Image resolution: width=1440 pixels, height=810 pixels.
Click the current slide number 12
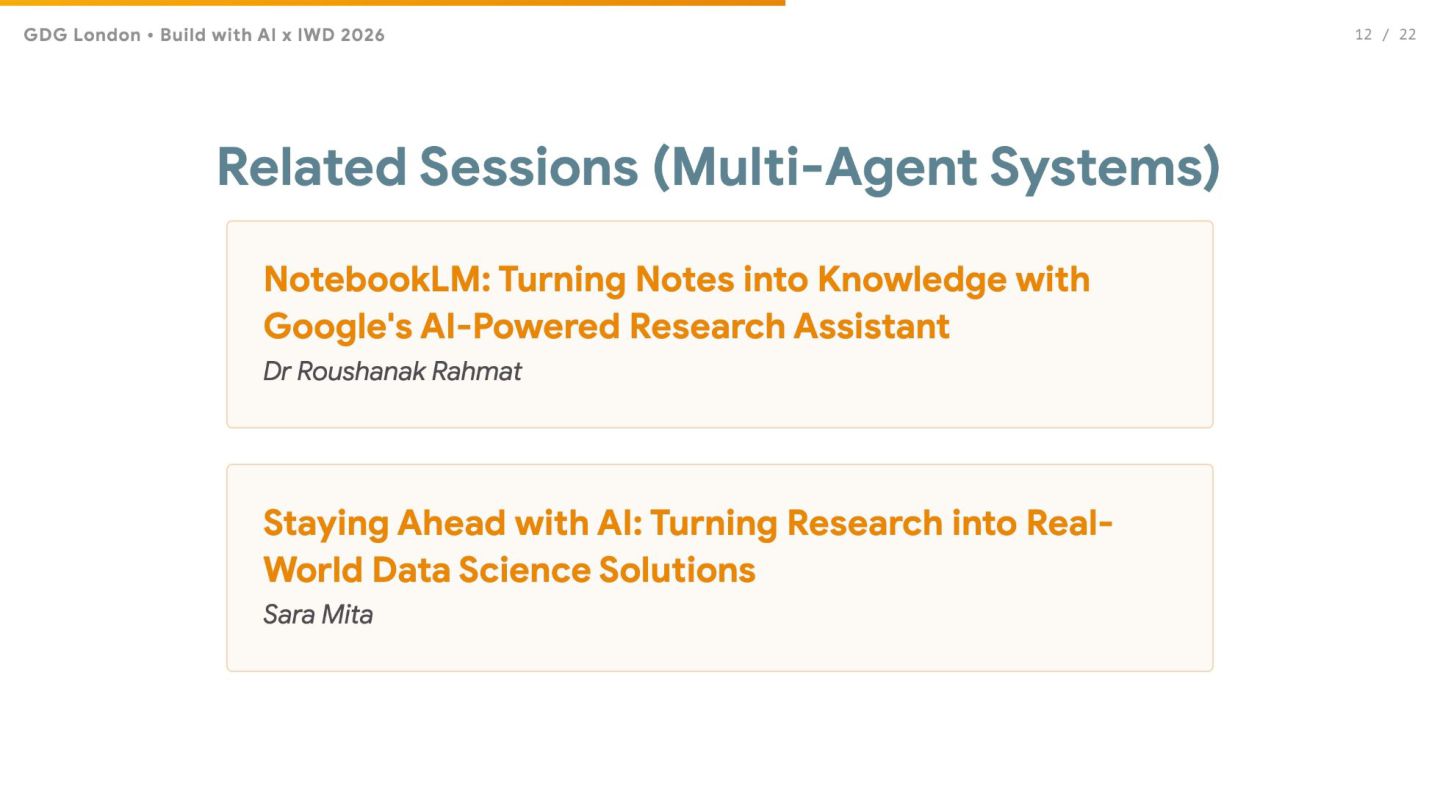pos(1363,35)
